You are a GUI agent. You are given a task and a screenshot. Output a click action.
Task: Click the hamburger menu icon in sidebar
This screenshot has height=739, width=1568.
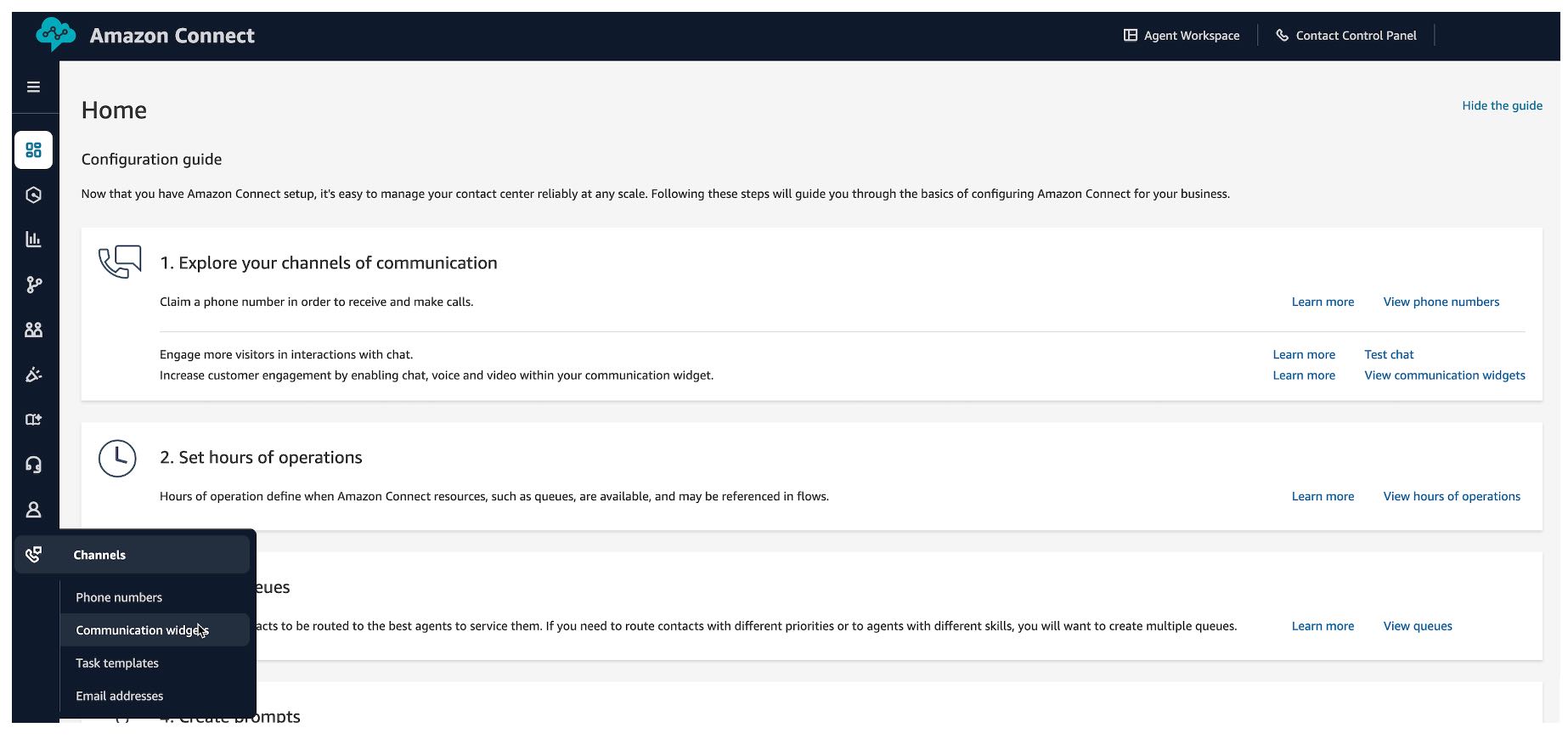34,87
